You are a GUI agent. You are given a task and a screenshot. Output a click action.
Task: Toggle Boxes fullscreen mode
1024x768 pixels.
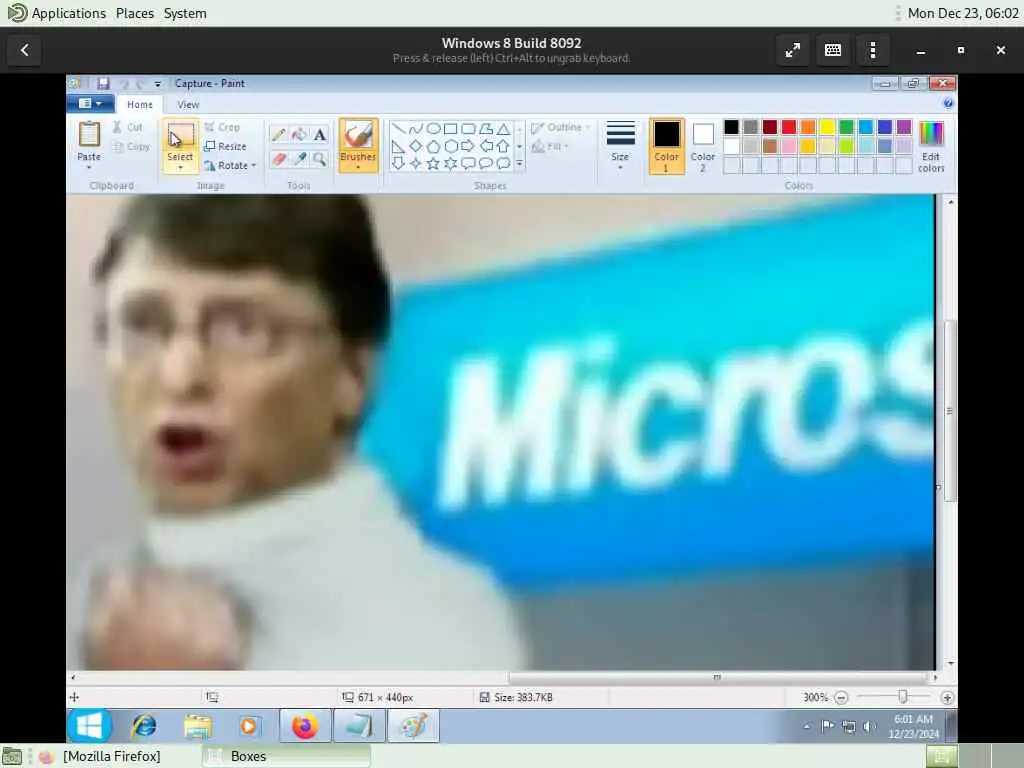(x=793, y=50)
